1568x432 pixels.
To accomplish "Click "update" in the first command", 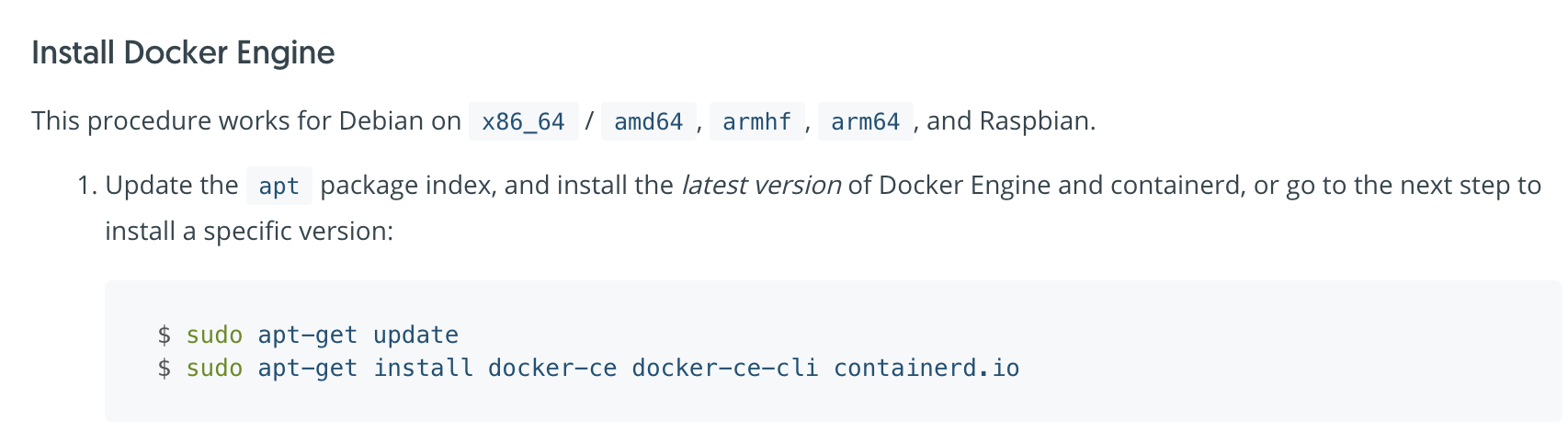I will coord(415,335).
